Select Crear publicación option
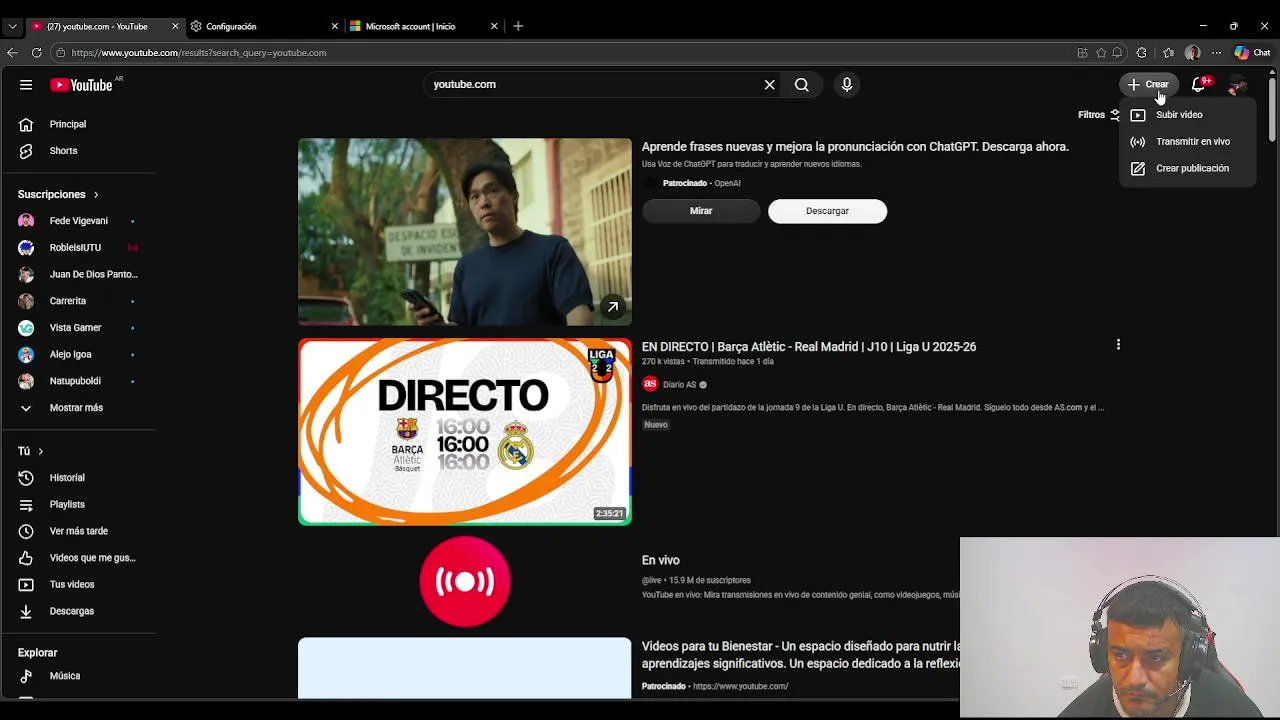The height and width of the screenshot is (720, 1280). (1188, 169)
